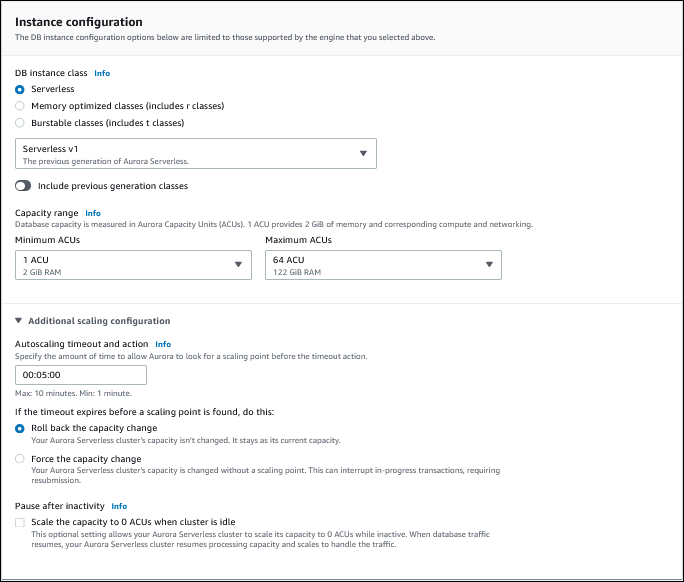Choose Memory optimized classes radio option
The image size is (684, 582).
coord(20,106)
